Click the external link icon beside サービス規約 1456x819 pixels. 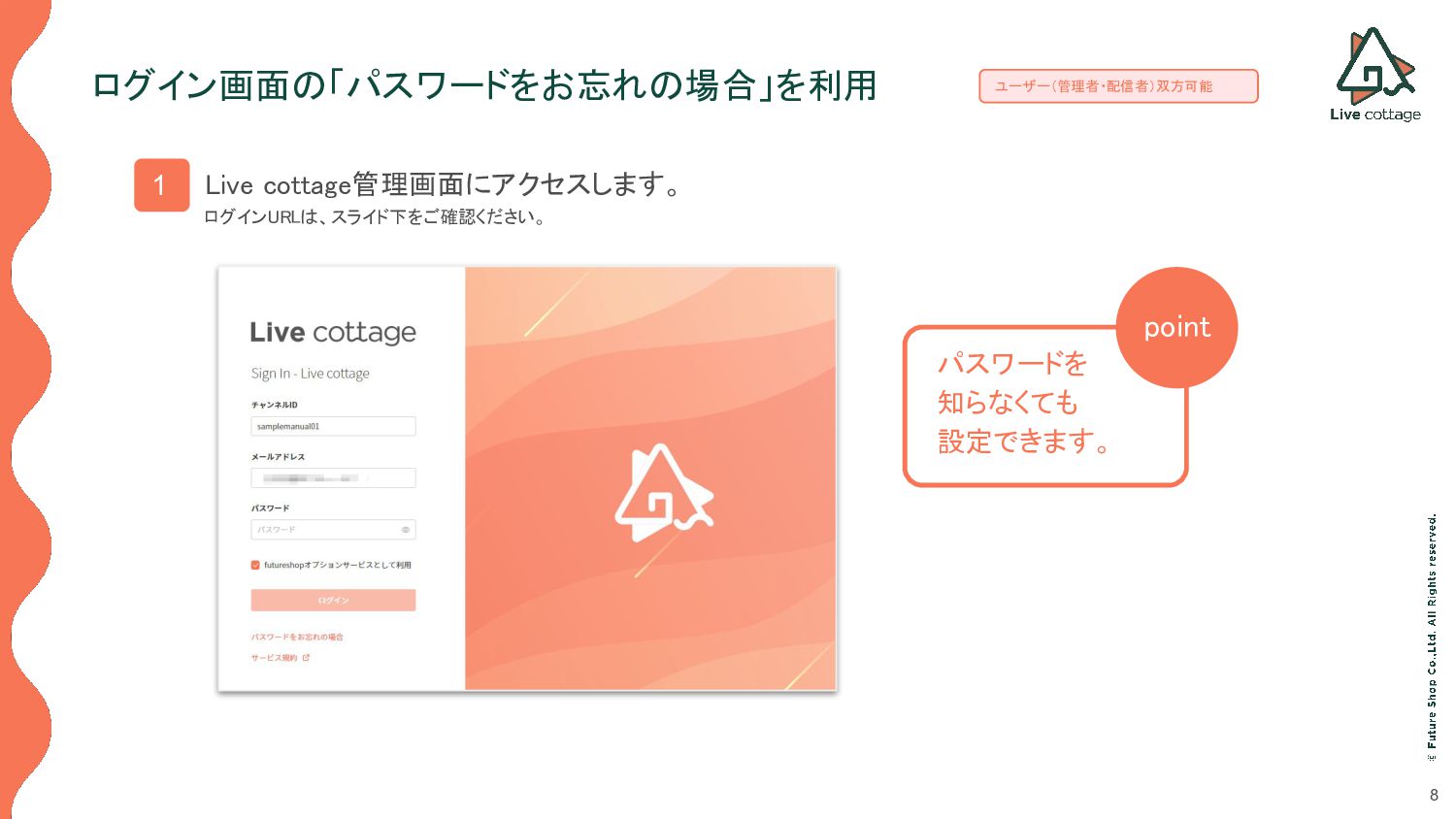(x=306, y=658)
